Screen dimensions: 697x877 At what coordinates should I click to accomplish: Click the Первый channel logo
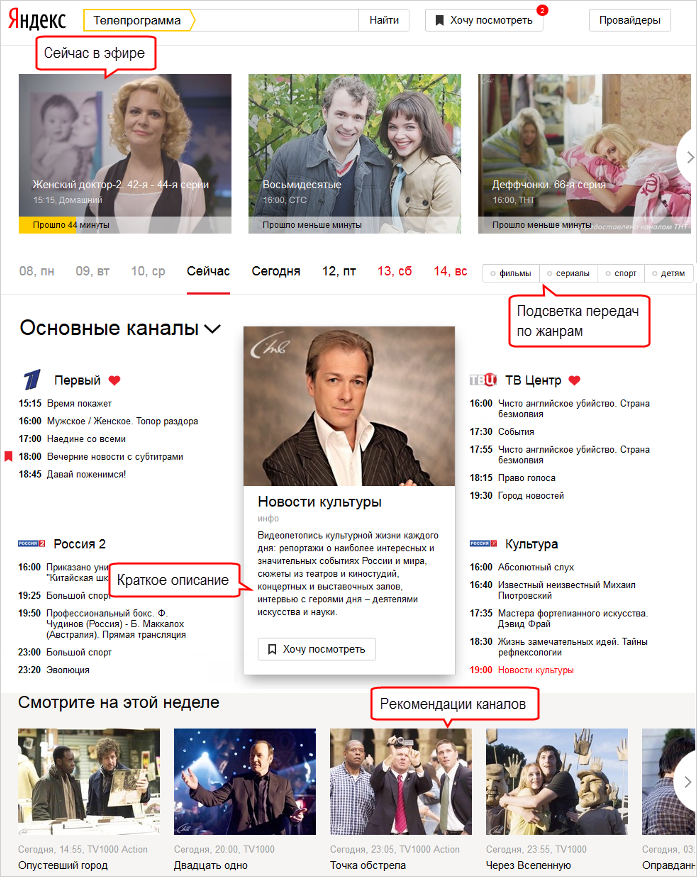tap(32, 380)
